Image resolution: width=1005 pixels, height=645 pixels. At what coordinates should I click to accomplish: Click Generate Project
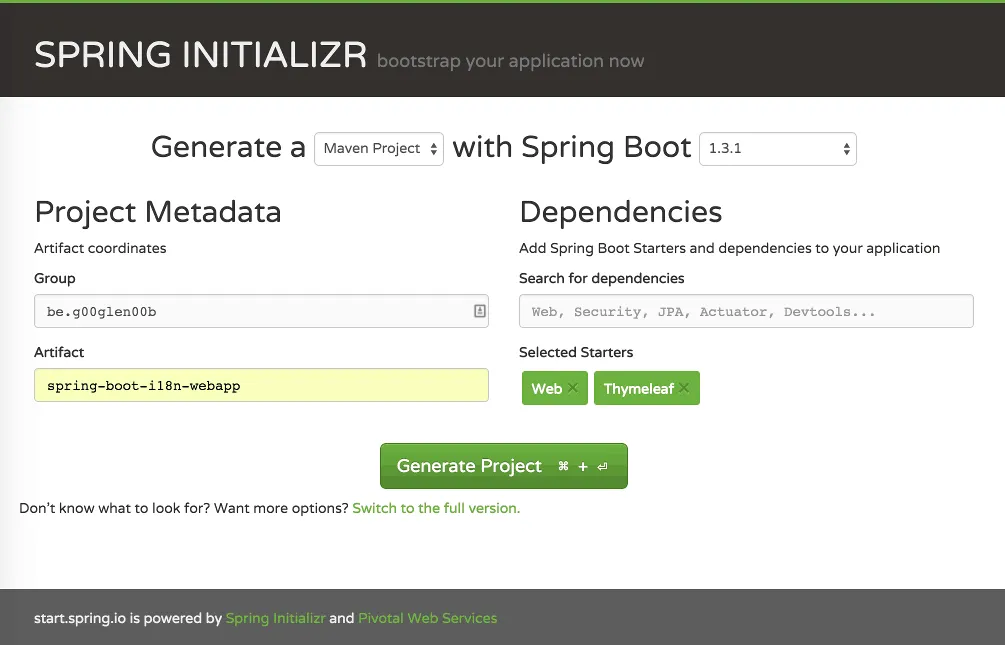[x=470, y=466]
